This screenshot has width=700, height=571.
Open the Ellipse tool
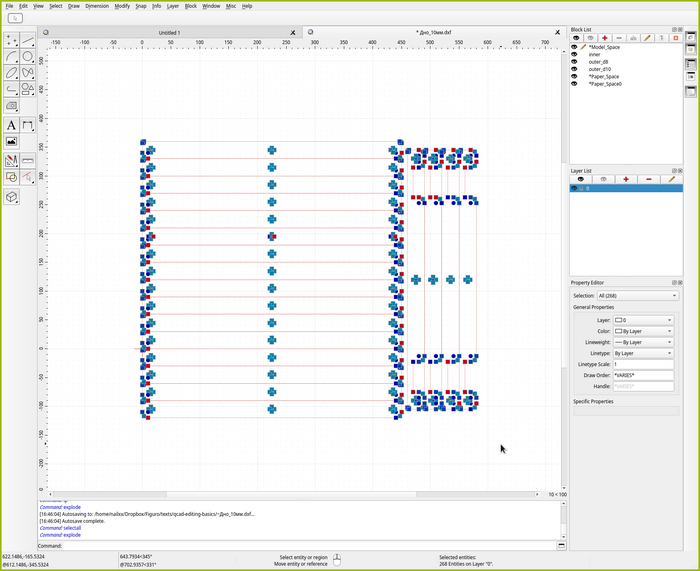11,72
